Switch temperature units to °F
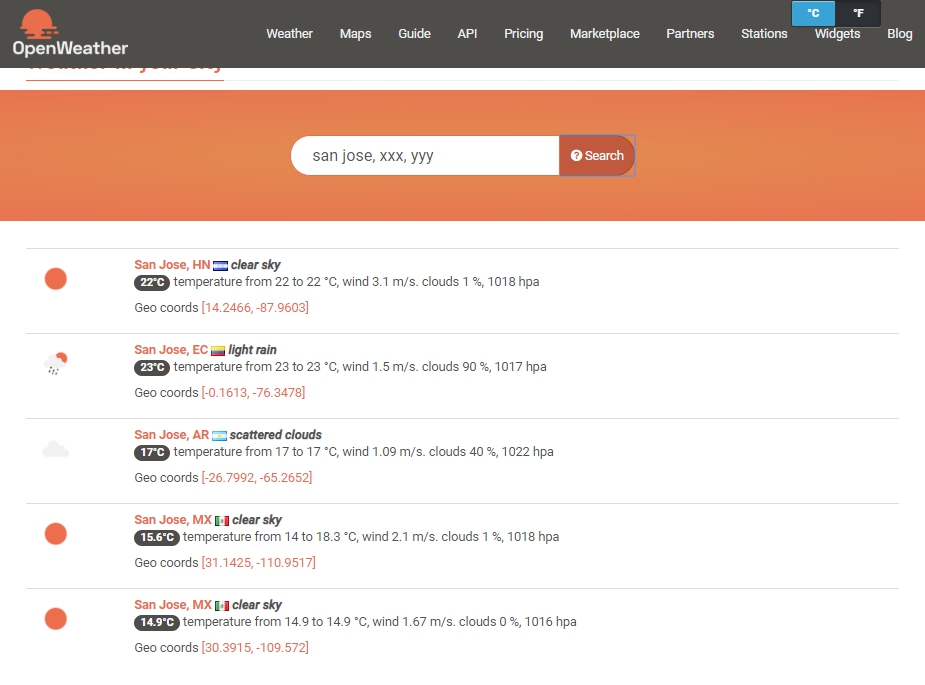925x685 pixels. coord(858,14)
